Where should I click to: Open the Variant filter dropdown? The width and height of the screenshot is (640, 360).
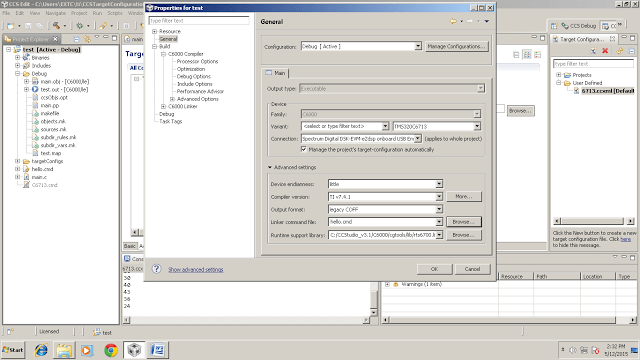click(385, 126)
